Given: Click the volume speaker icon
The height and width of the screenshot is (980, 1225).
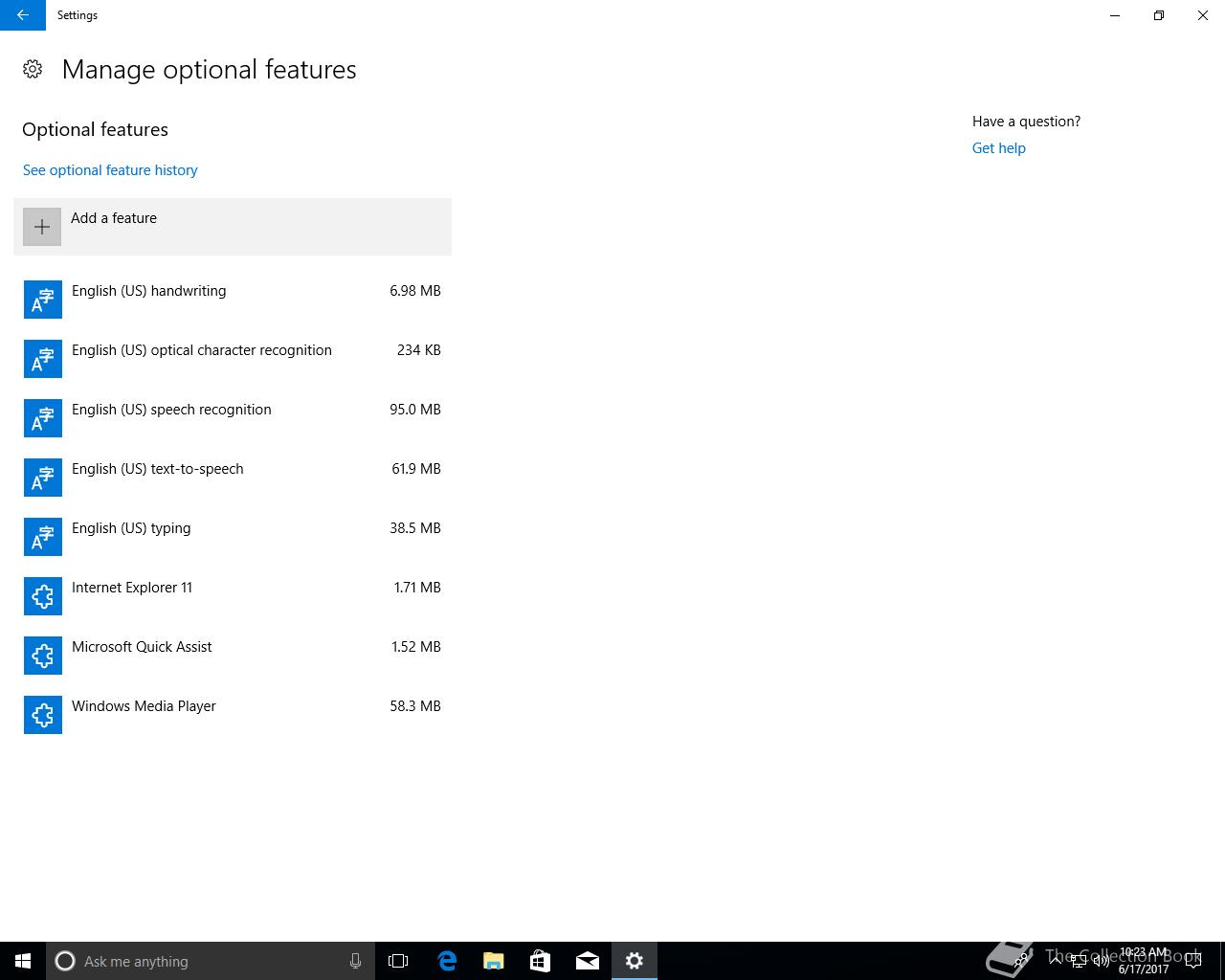Looking at the screenshot, I should click(x=1101, y=961).
